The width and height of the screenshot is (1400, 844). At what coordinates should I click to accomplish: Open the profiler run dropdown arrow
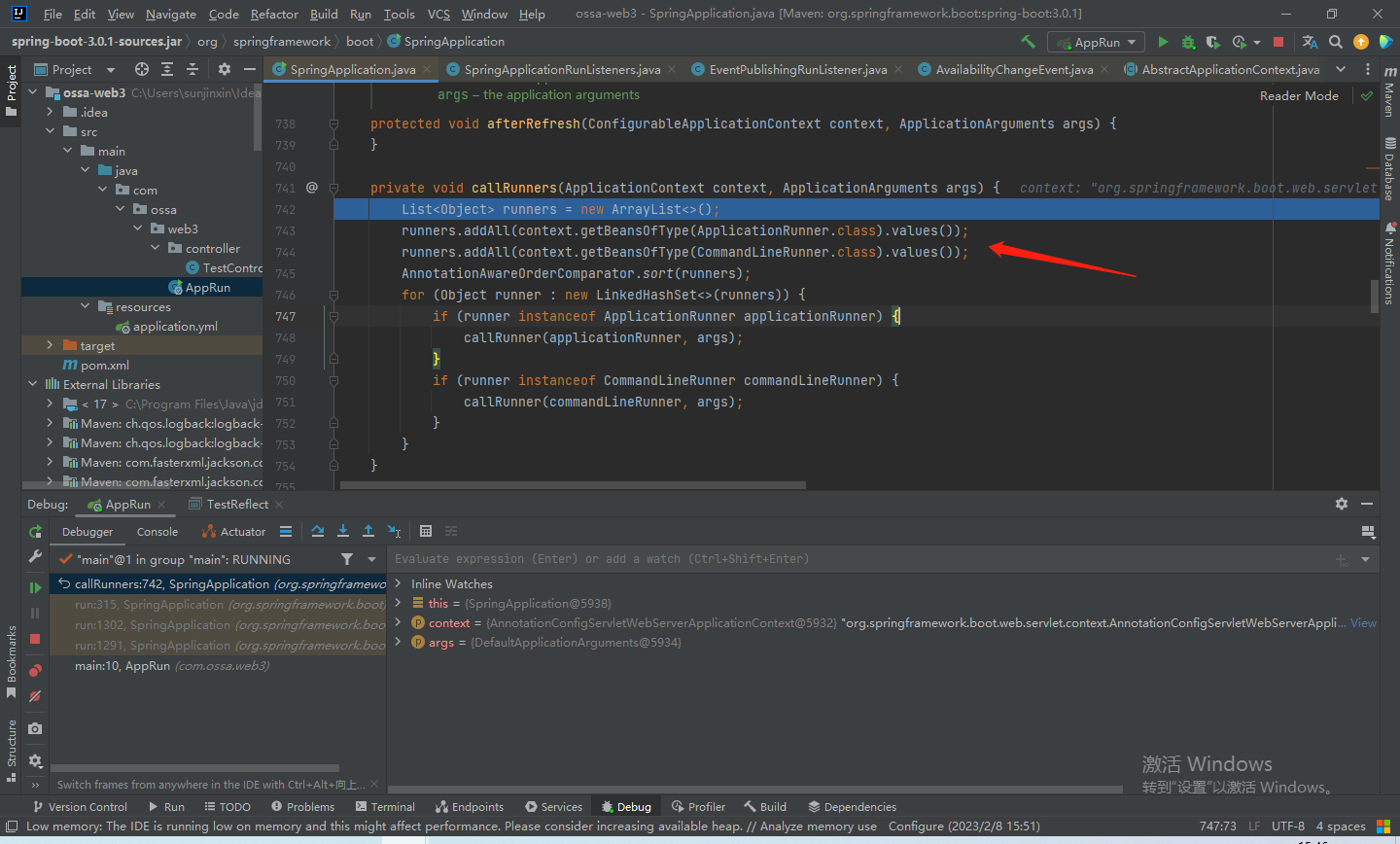[1256, 42]
